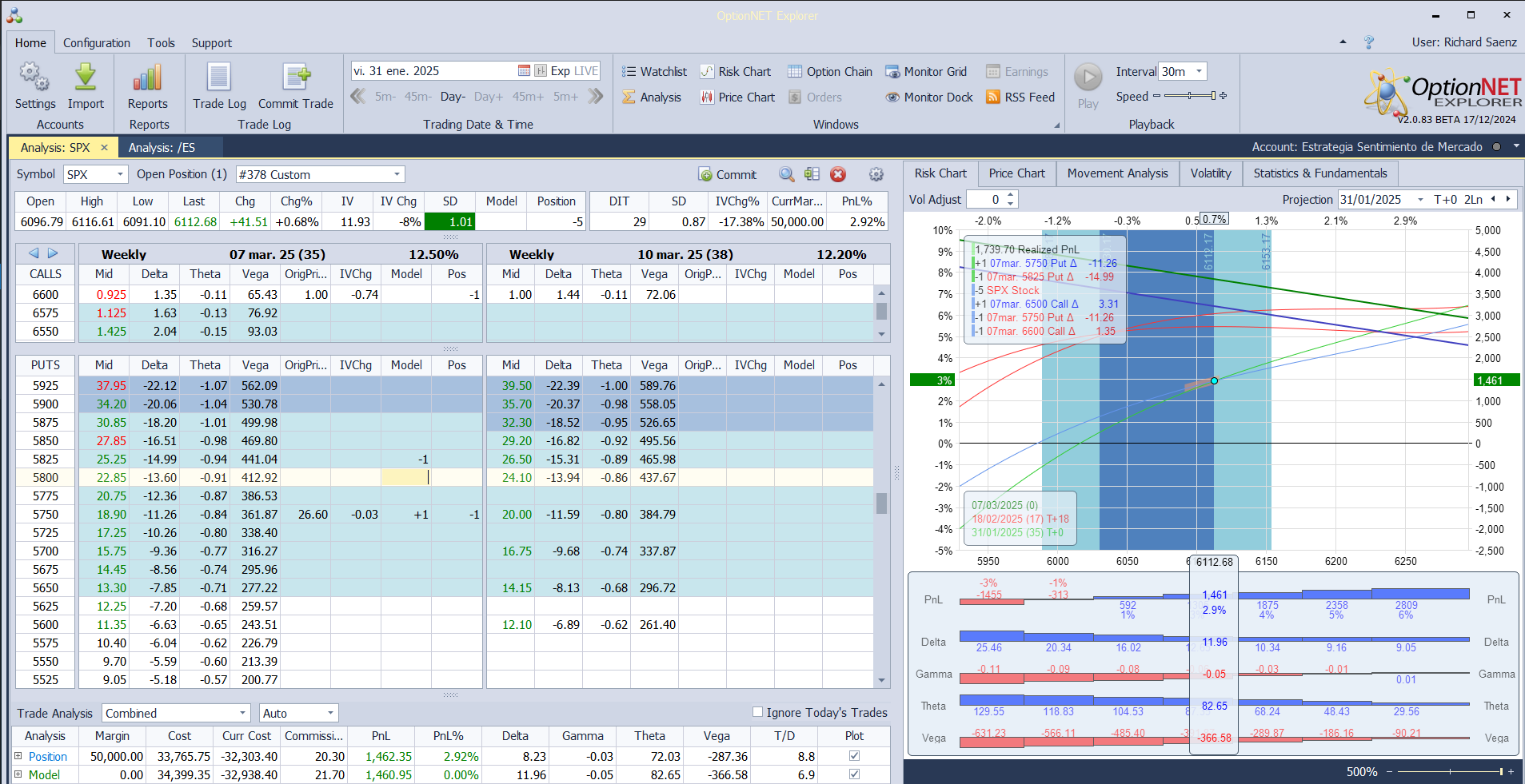Open Price Chart from the Windows group
The image size is (1525, 784).
[737, 98]
